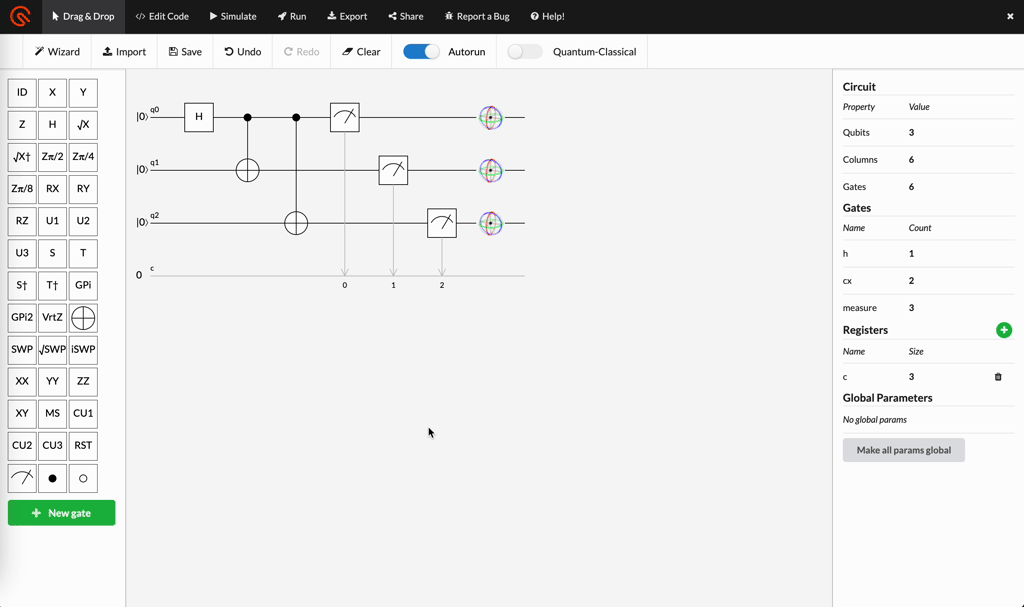Select the H gate from the palette
The height and width of the screenshot is (607, 1024).
click(x=52, y=124)
